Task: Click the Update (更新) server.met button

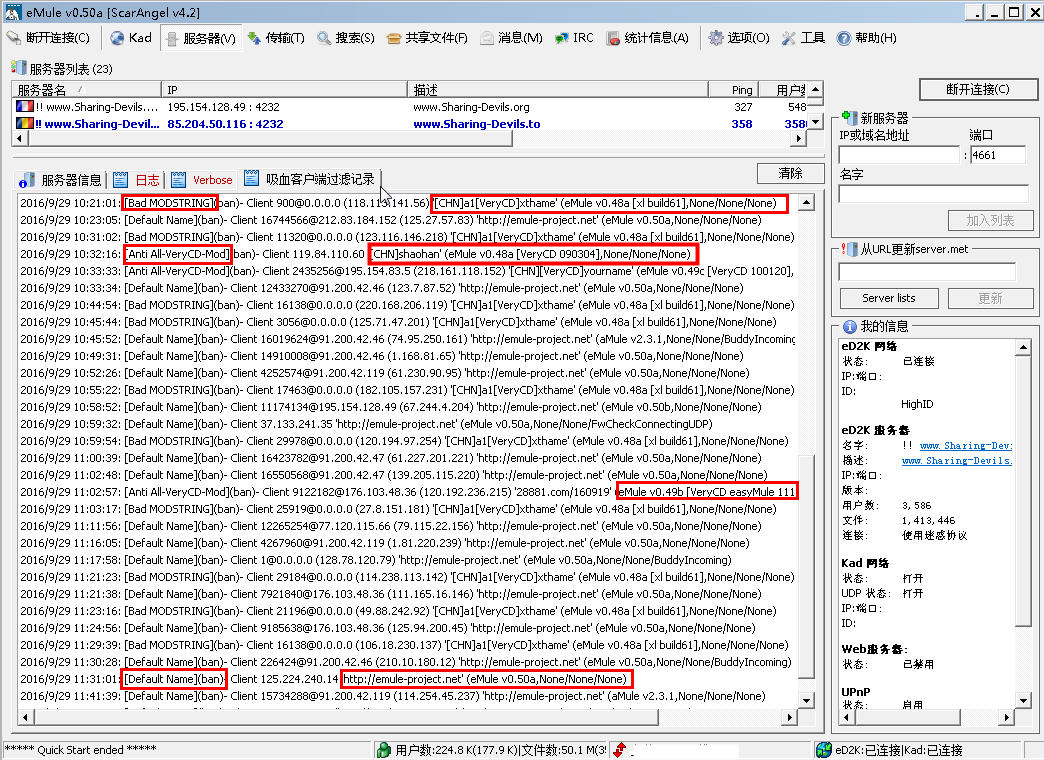Action: 990,298
